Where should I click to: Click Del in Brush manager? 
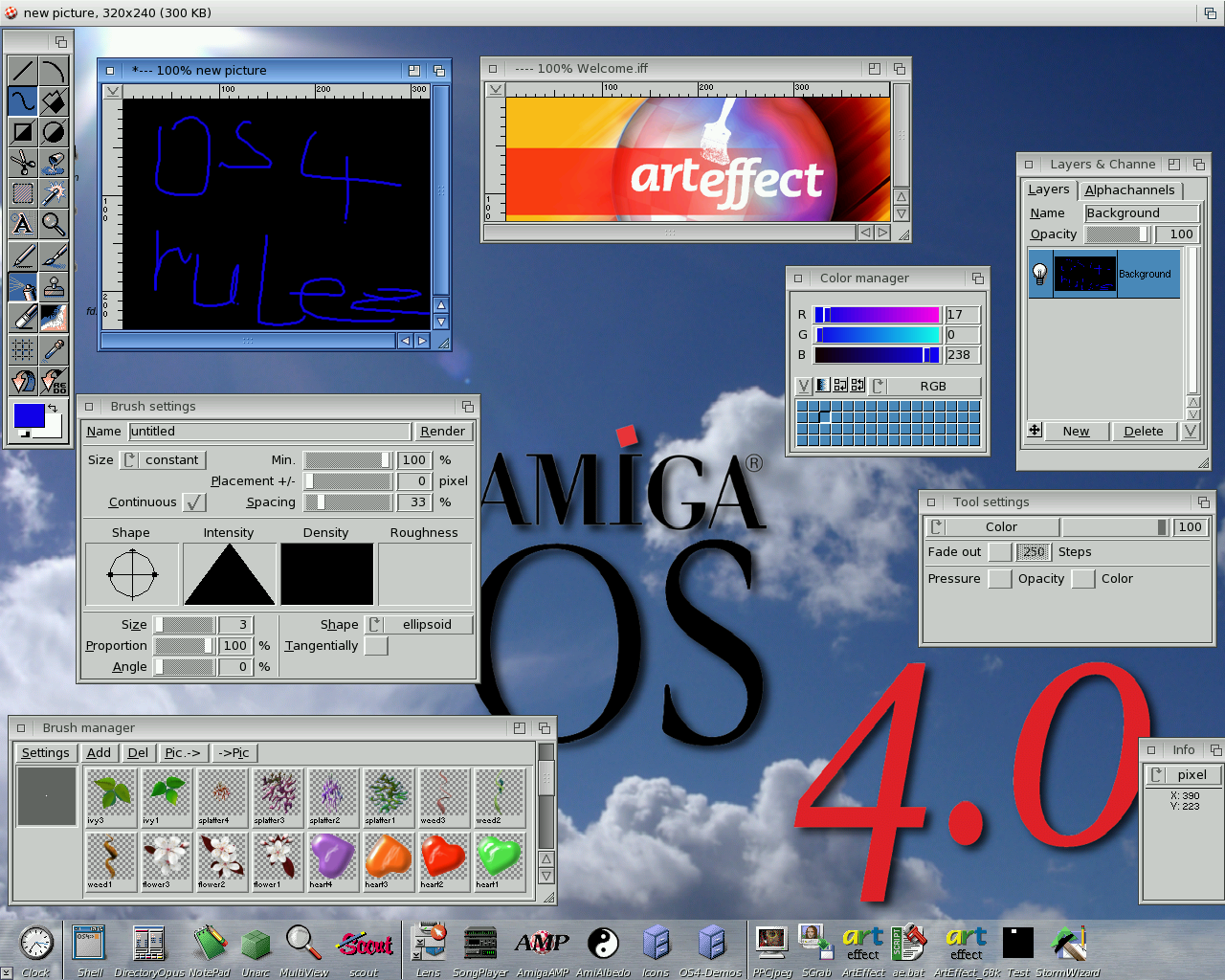[138, 753]
